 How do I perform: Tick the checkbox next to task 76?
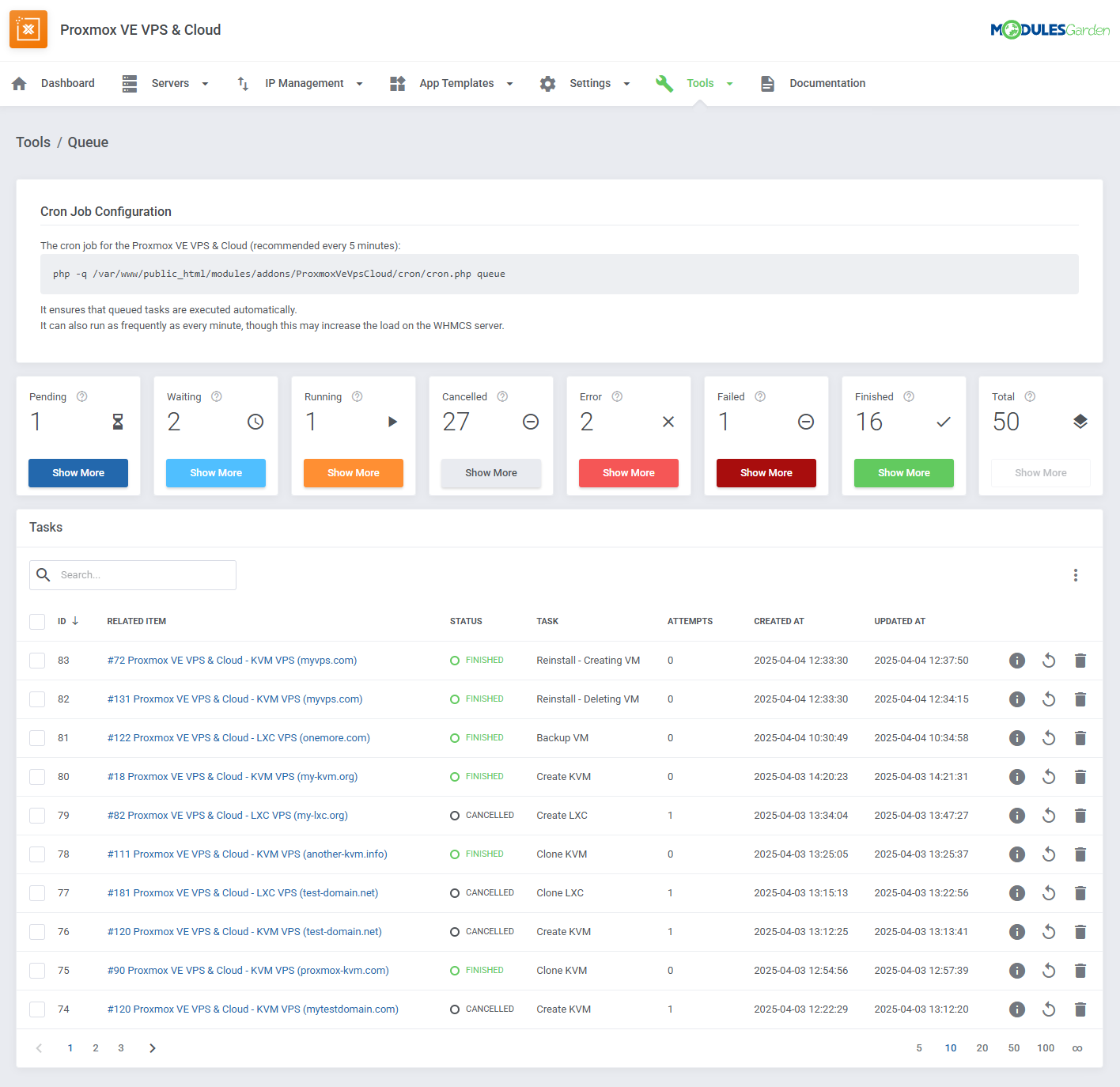click(37, 931)
